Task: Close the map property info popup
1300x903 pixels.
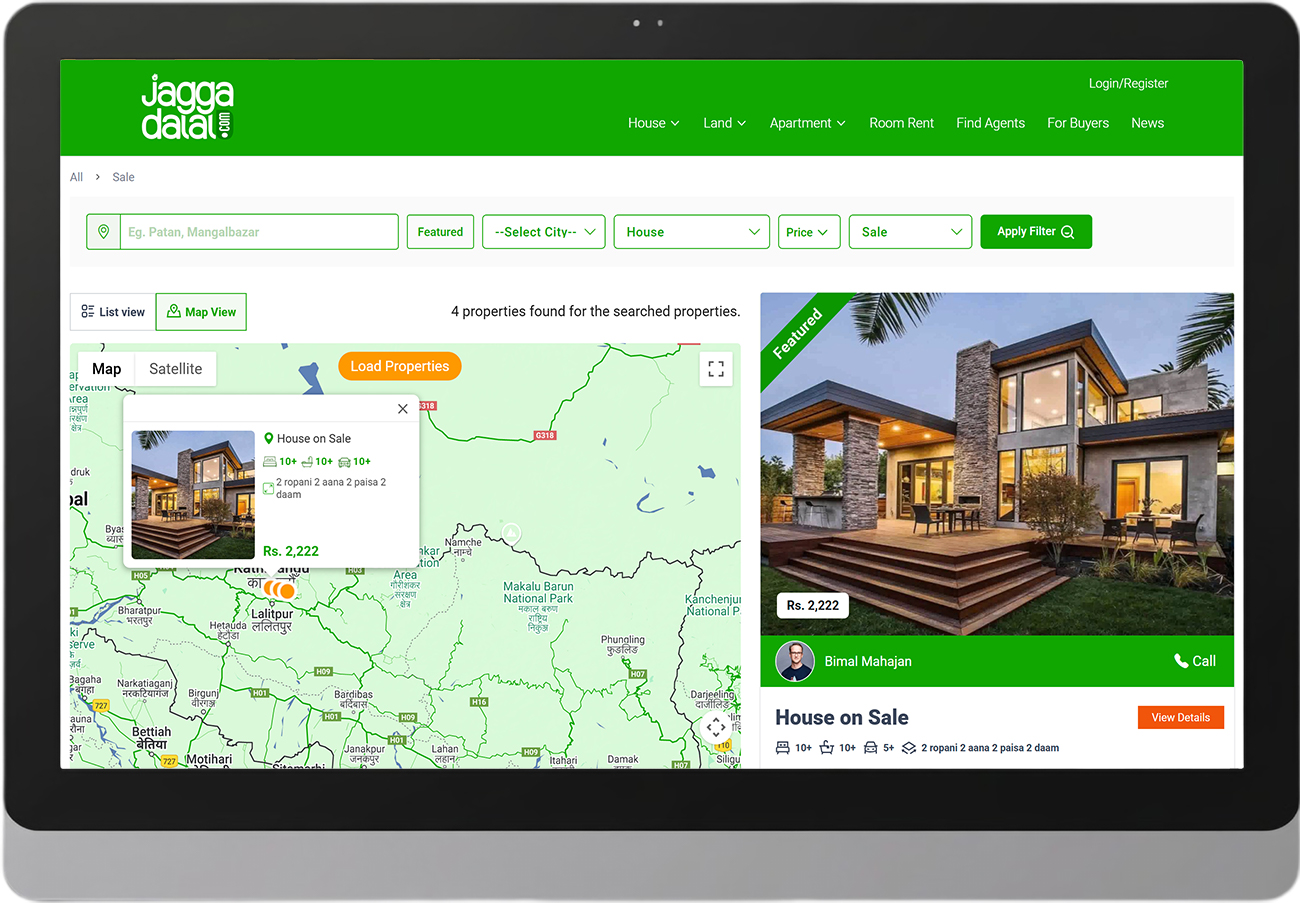Action: coord(403,409)
